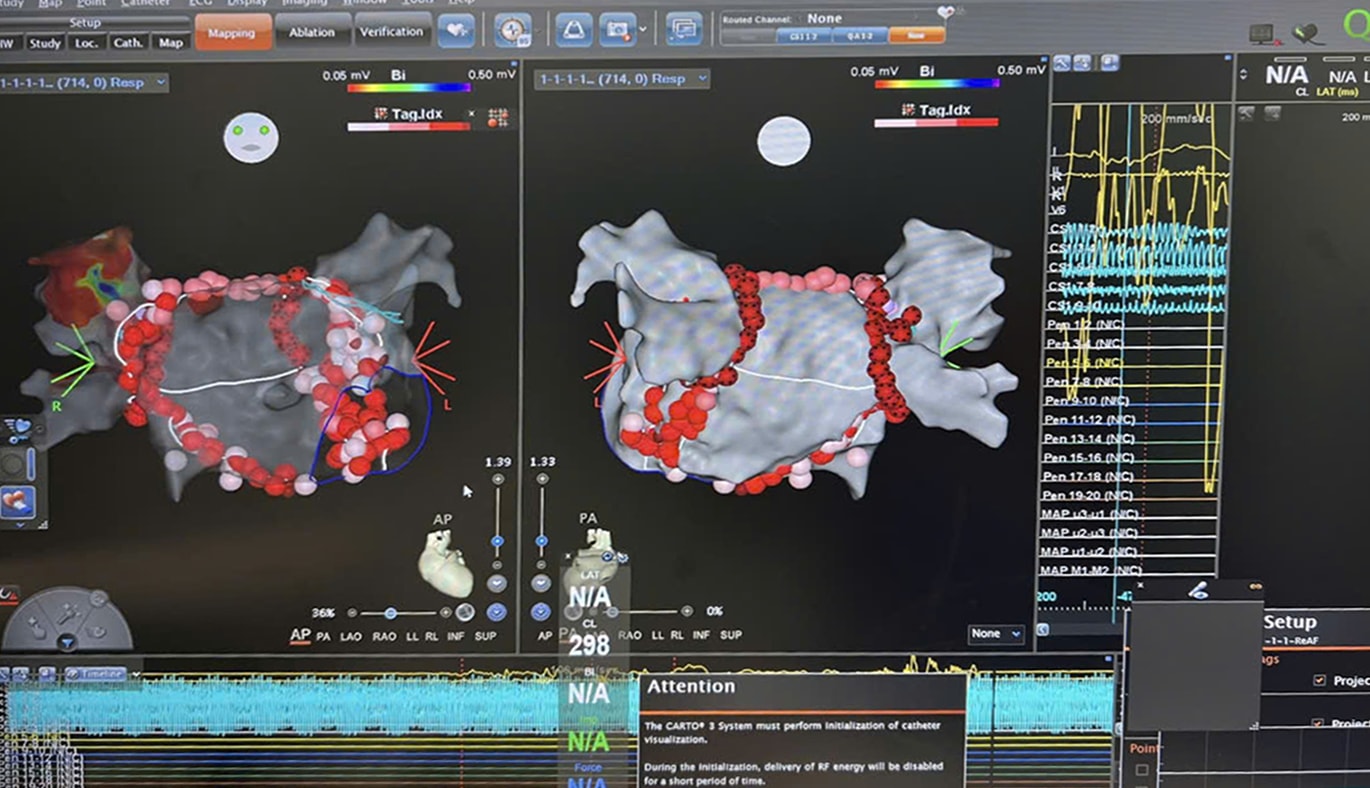Screen dimensions: 1370x788
Task: Open the None dropdown below right map
Action: [x=997, y=634]
